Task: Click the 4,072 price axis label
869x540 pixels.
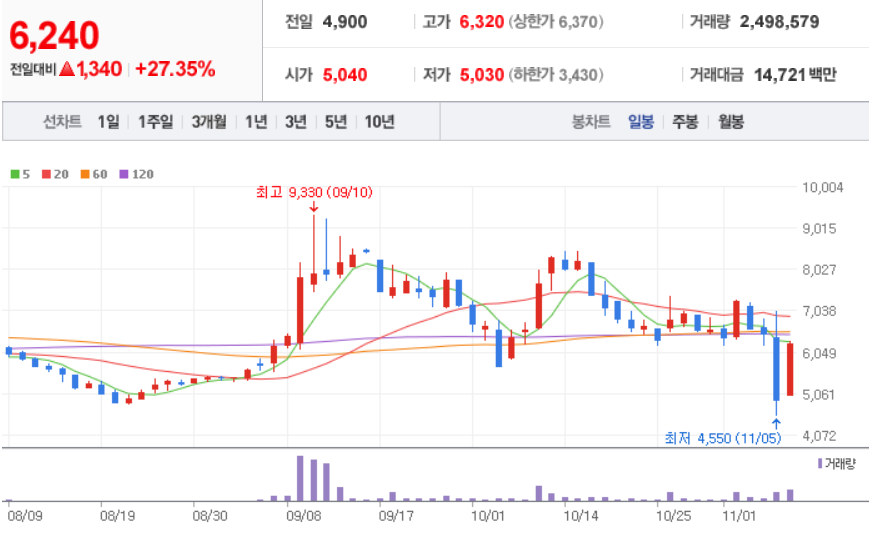Action: click(x=819, y=436)
